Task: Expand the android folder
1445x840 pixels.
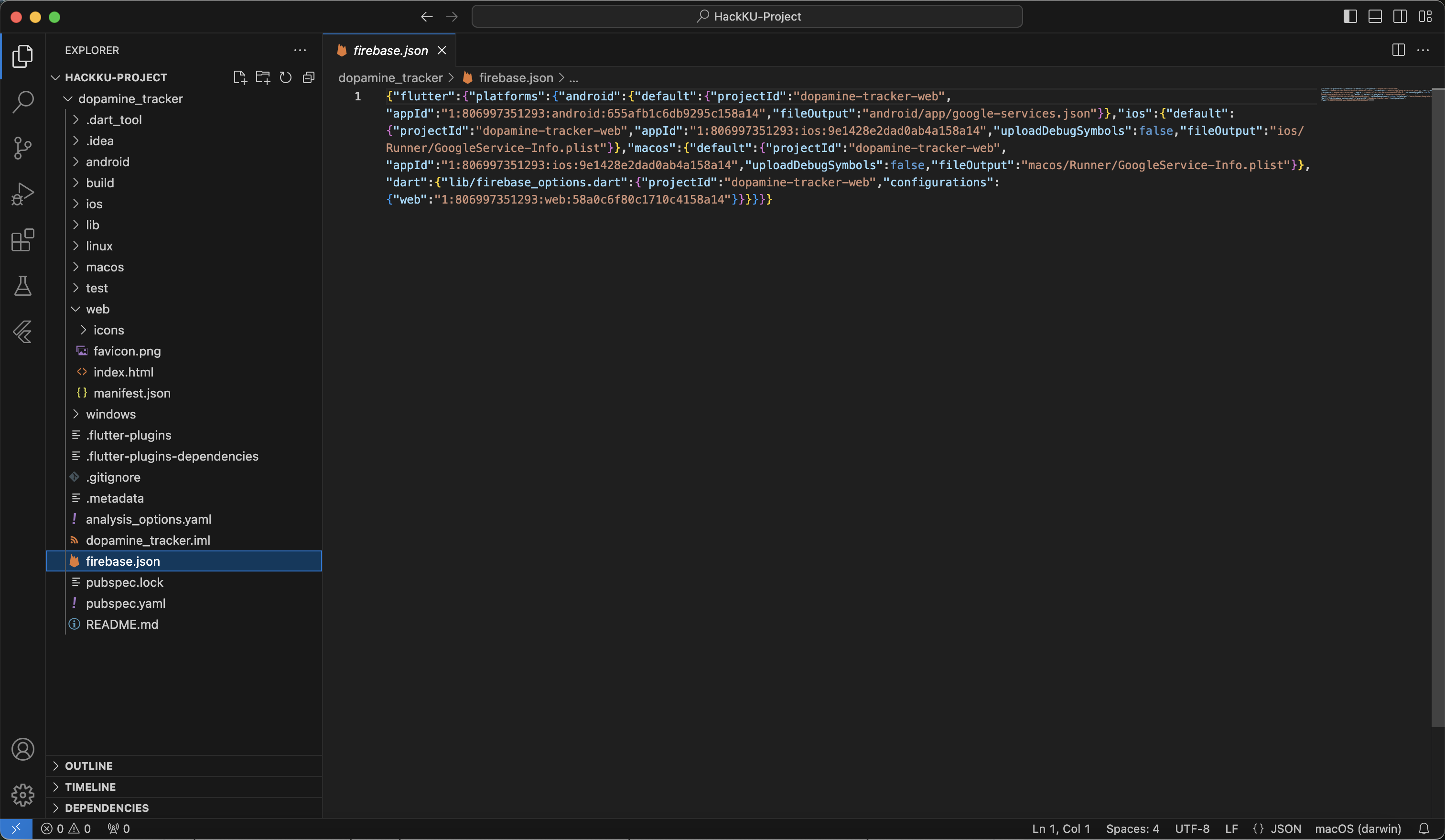Action: point(107,162)
